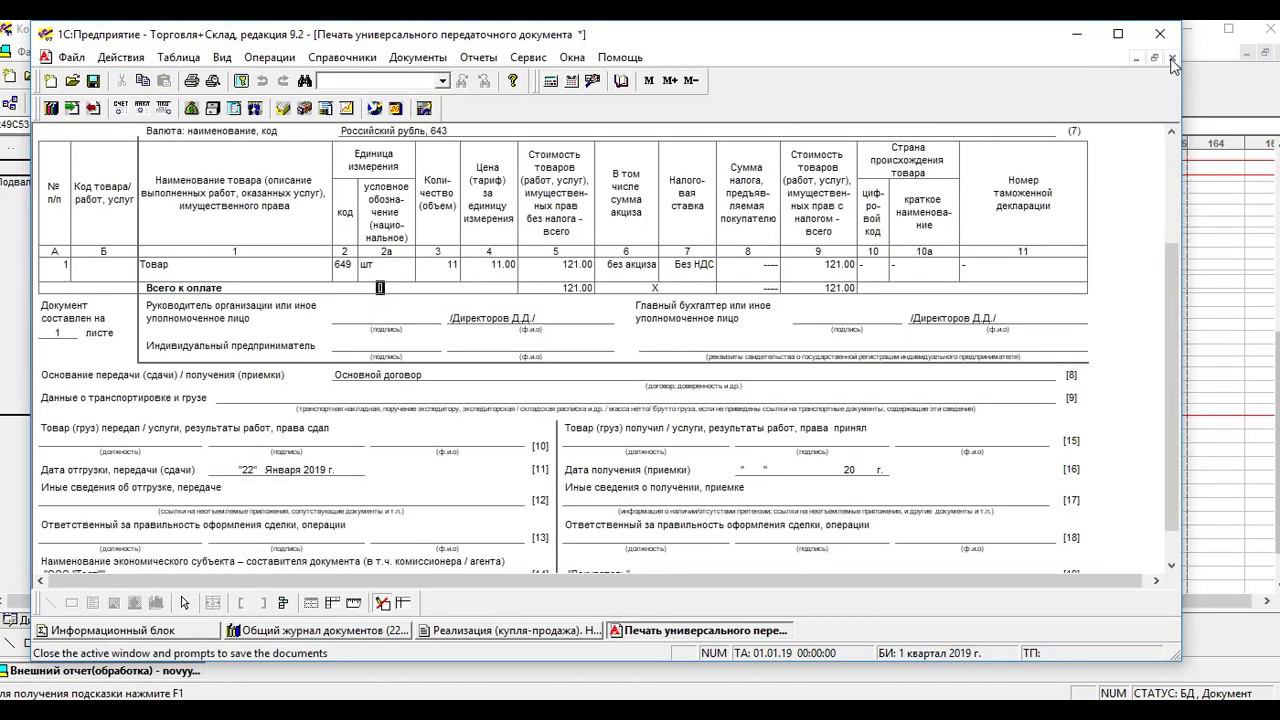The image size is (1280, 720).
Task: Open the Calendar icon in the toolbar
Action: click(x=571, y=81)
